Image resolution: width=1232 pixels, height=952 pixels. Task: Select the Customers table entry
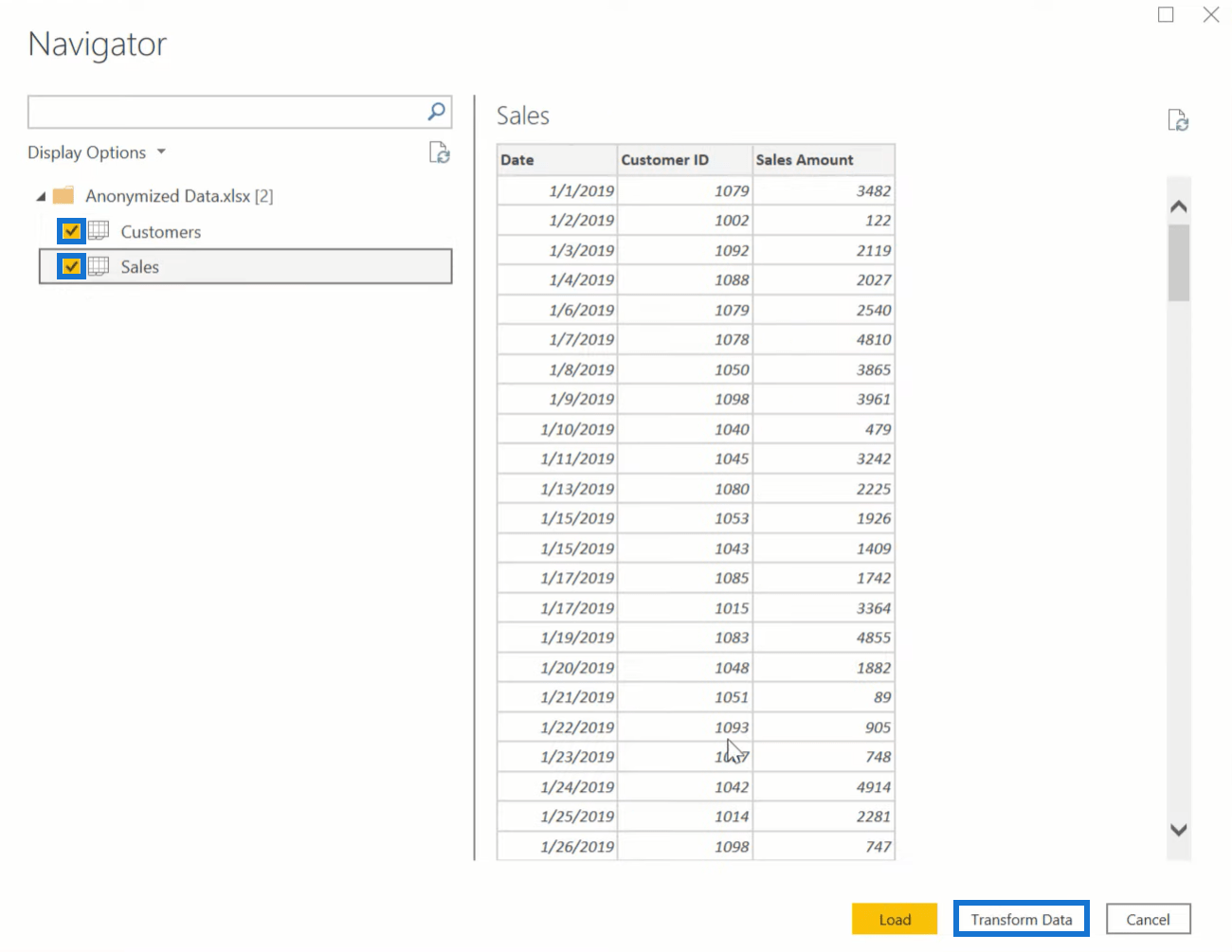pyautogui.click(x=161, y=232)
